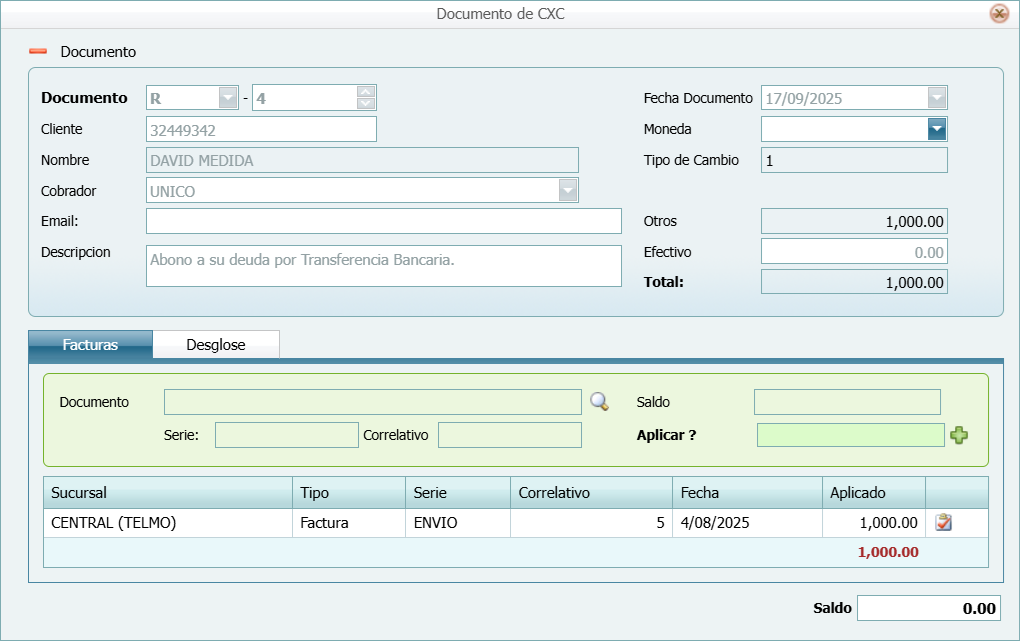1020x641 pixels.
Task: Click the edit icon in the Factura row
Action: tap(943, 522)
